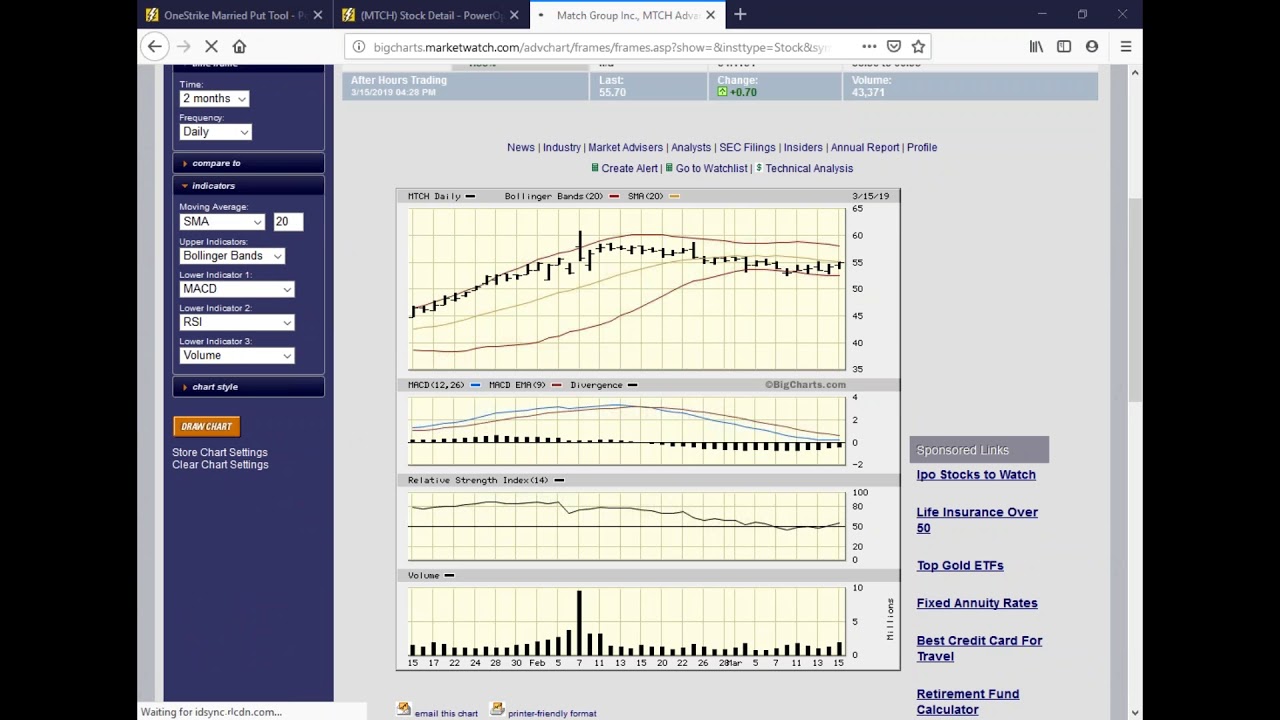Screen dimensions: 1280x720
Task: Open the SEC Filings link
Action: click(747, 147)
